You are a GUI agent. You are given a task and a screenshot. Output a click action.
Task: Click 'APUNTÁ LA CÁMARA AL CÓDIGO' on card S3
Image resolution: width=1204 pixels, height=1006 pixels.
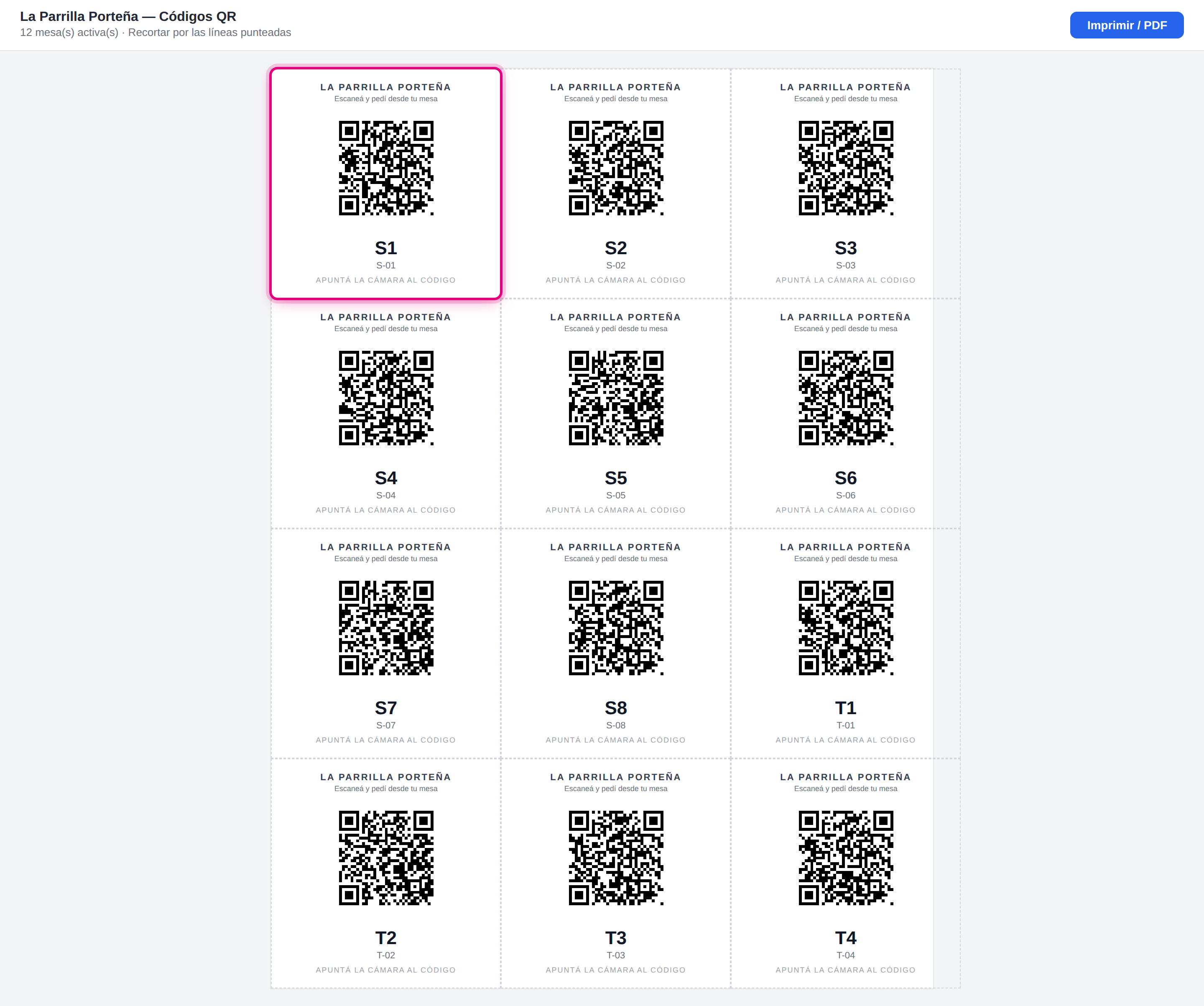tap(846, 280)
